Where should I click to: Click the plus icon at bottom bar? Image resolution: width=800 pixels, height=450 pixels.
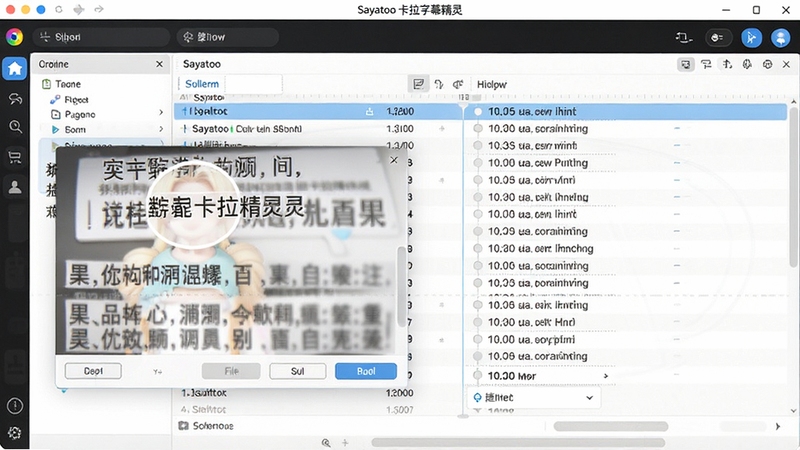point(345,442)
